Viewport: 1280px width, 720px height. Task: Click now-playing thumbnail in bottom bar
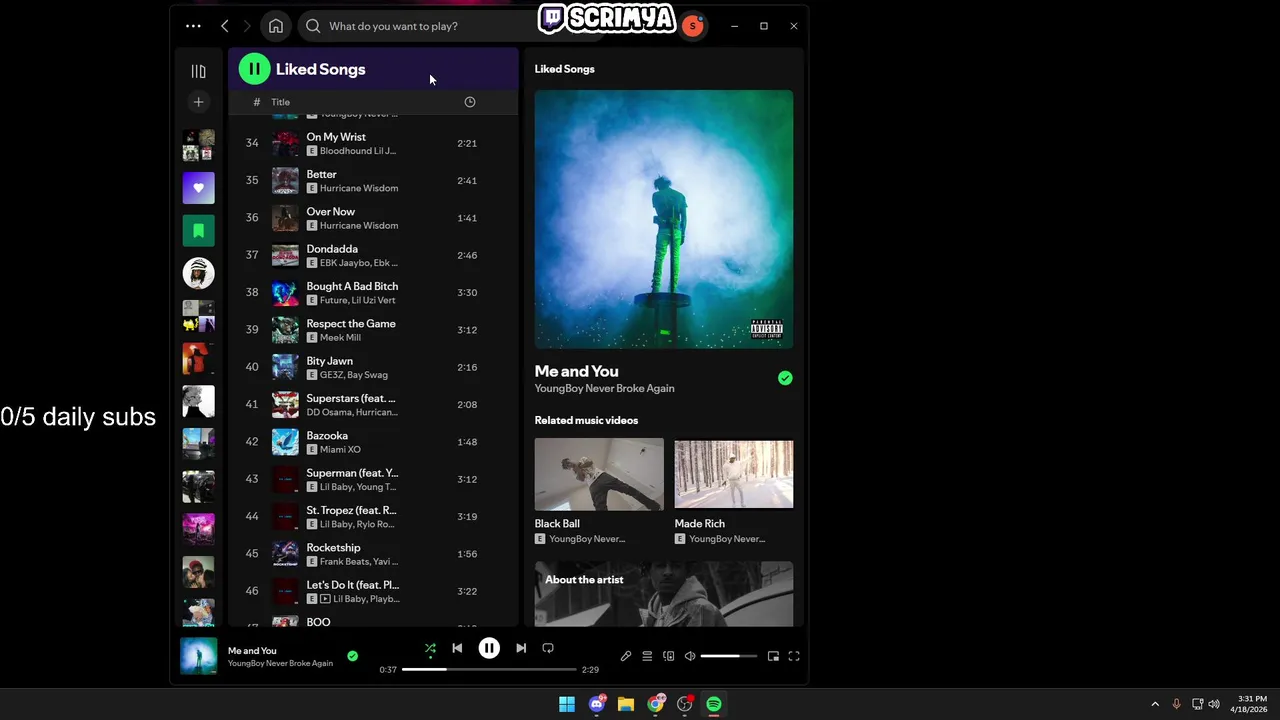pos(198,656)
